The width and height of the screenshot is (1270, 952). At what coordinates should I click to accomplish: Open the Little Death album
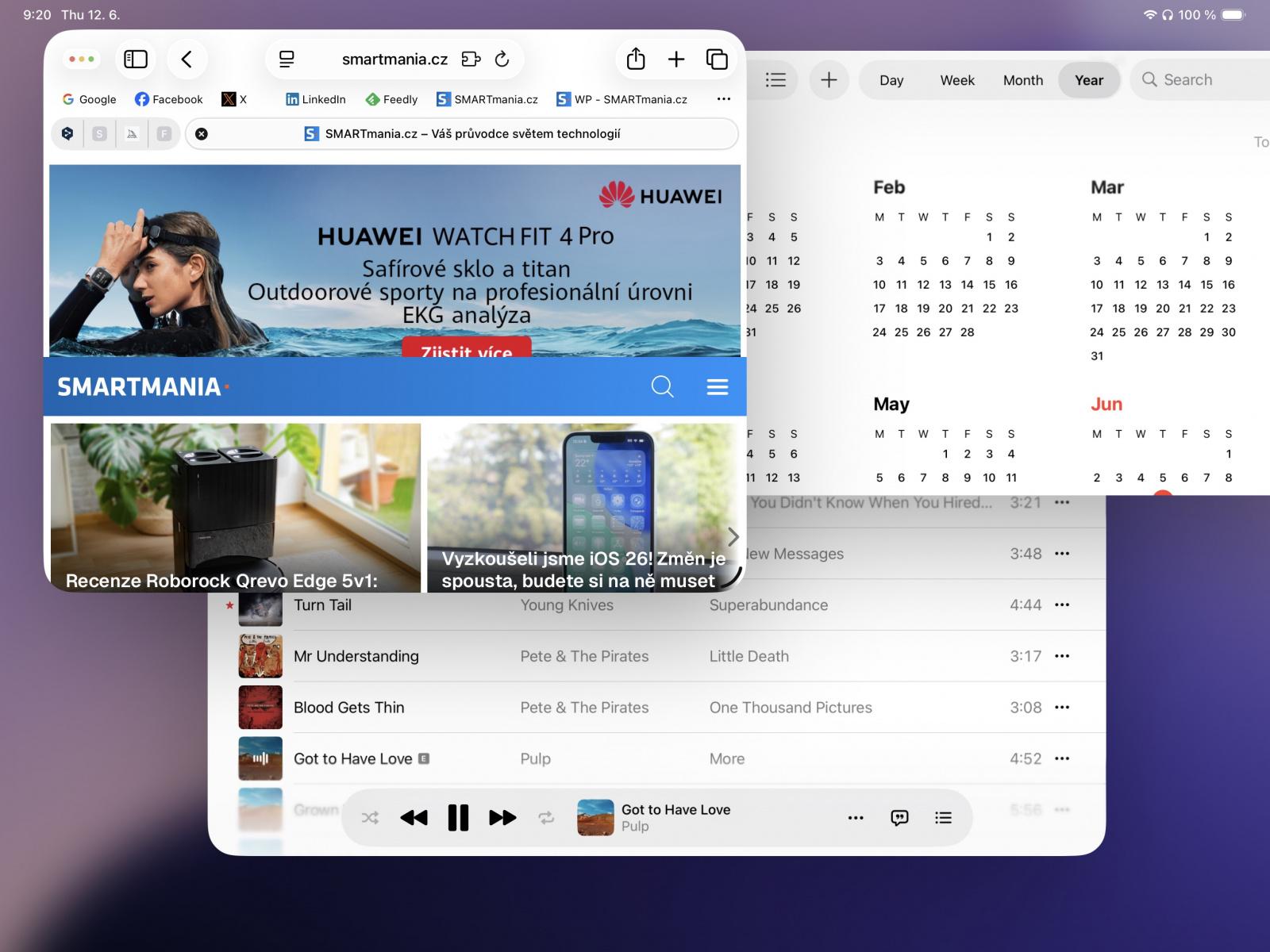(x=749, y=656)
